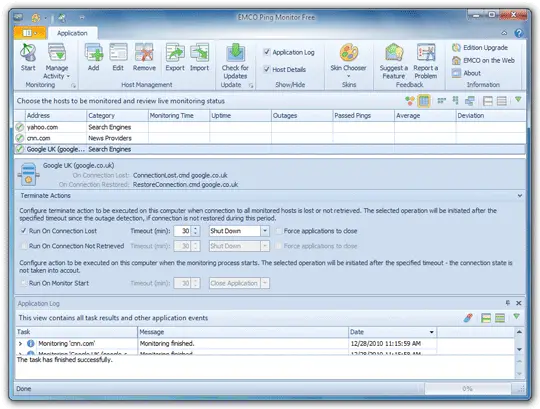Toggle the check mark for Google UK
Screen dimensions: 540x409
20,149
